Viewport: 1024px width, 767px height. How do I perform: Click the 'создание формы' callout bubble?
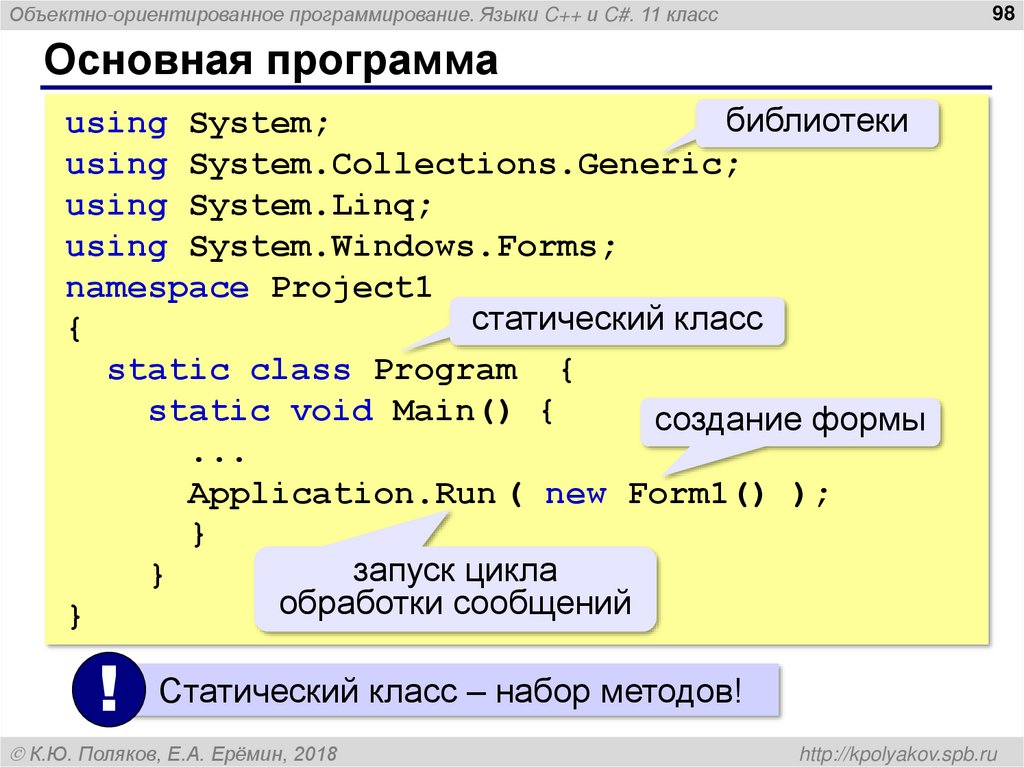790,421
